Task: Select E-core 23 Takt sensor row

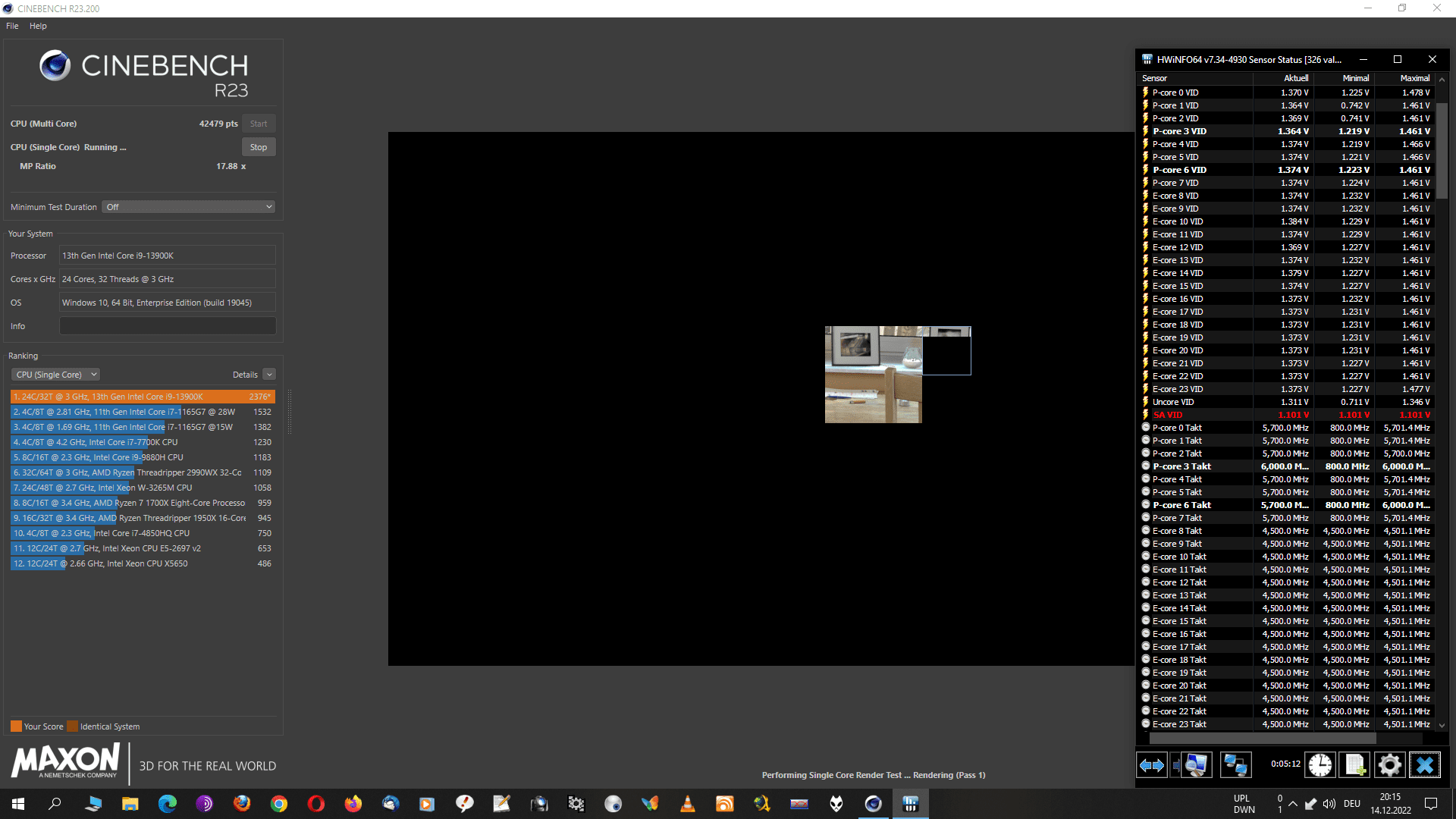Action: pos(1287,724)
